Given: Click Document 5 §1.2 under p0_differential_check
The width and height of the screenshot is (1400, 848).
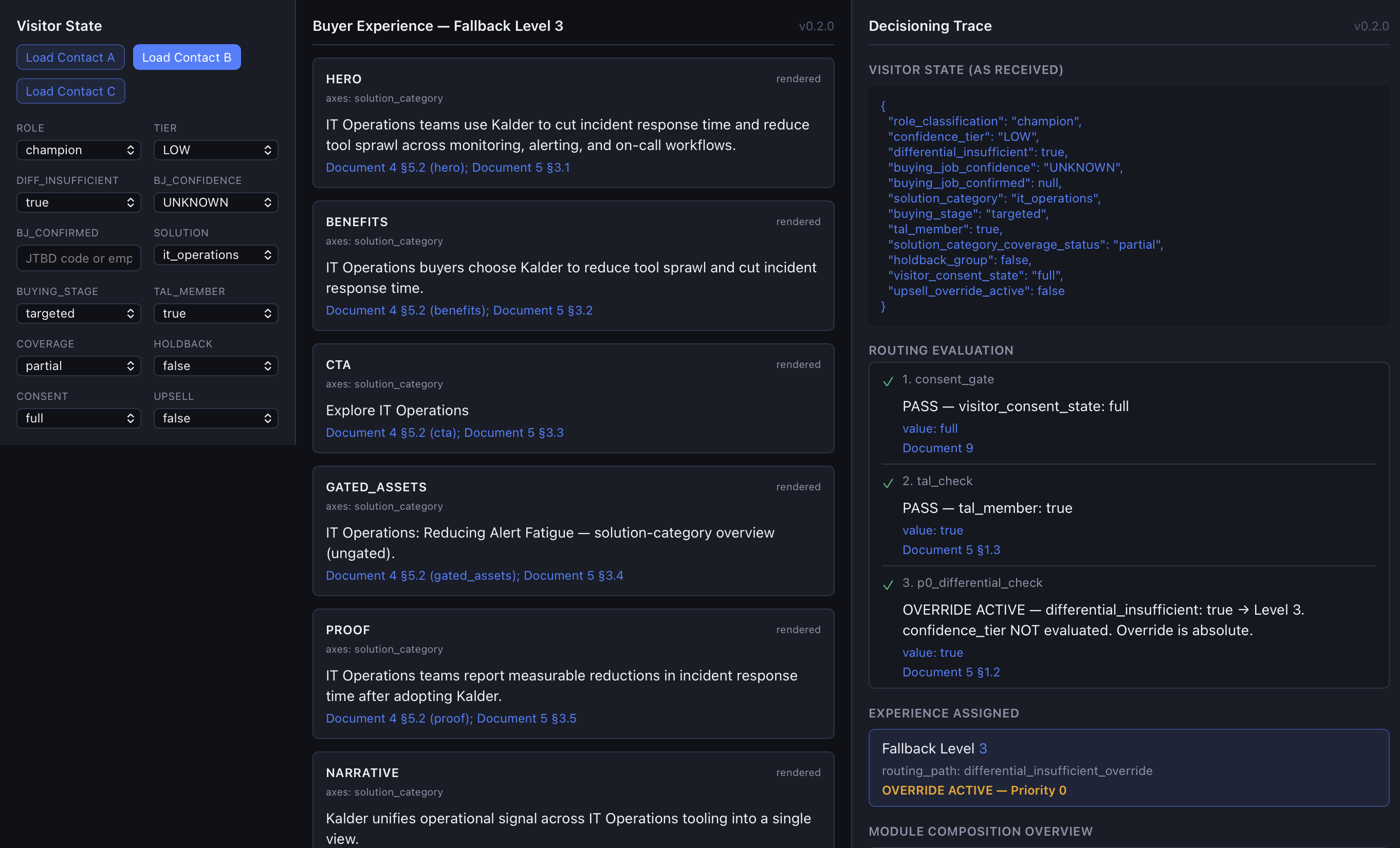Looking at the screenshot, I should click(951, 672).
